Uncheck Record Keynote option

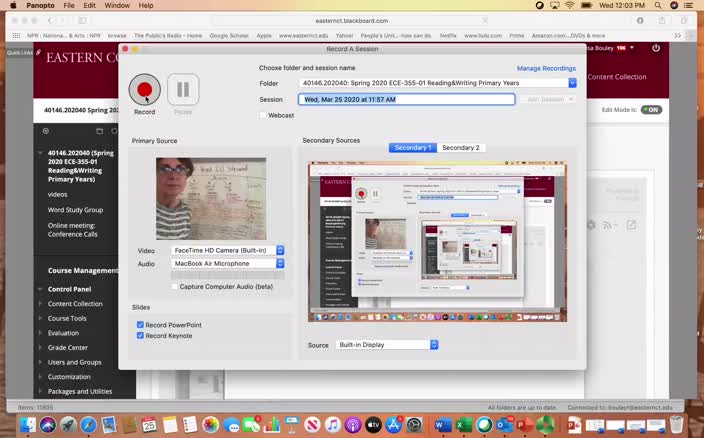140,336
